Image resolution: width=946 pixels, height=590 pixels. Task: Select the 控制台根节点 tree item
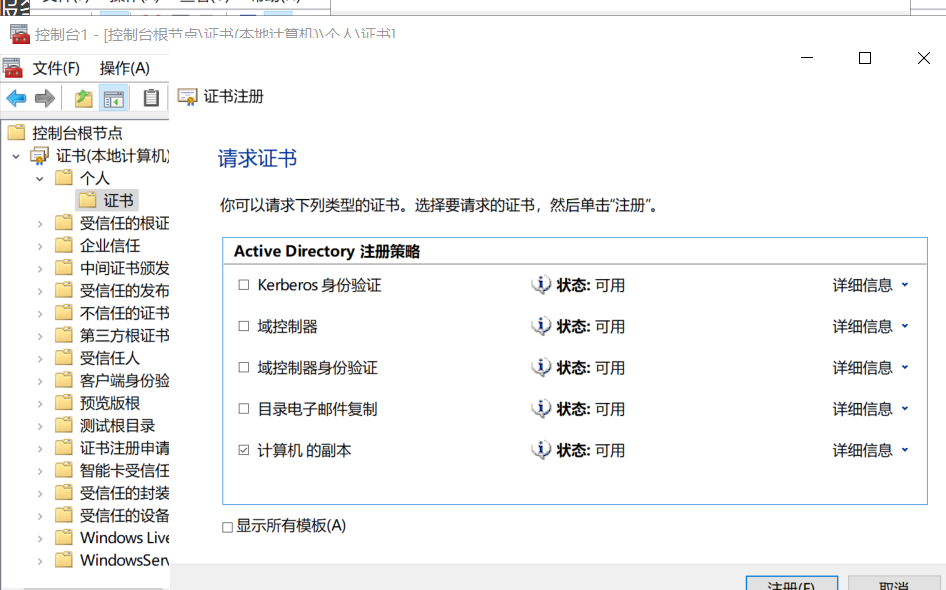pos(77,133)
